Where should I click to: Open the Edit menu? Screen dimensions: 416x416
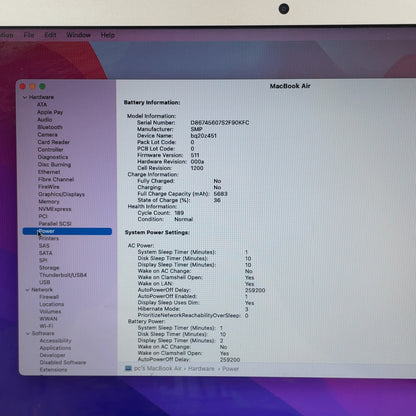(x=50, y=35)
